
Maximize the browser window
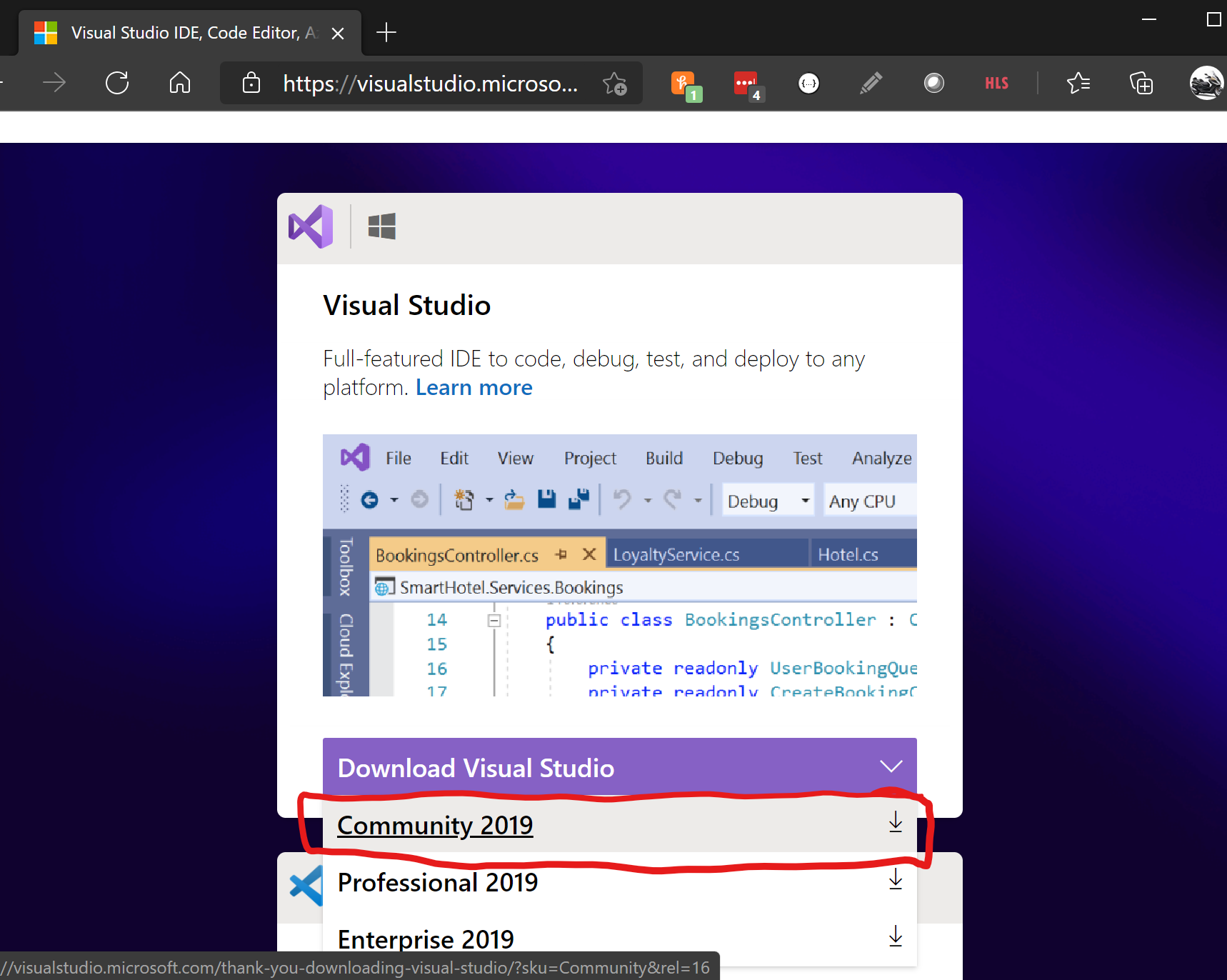click(1213, 19)
